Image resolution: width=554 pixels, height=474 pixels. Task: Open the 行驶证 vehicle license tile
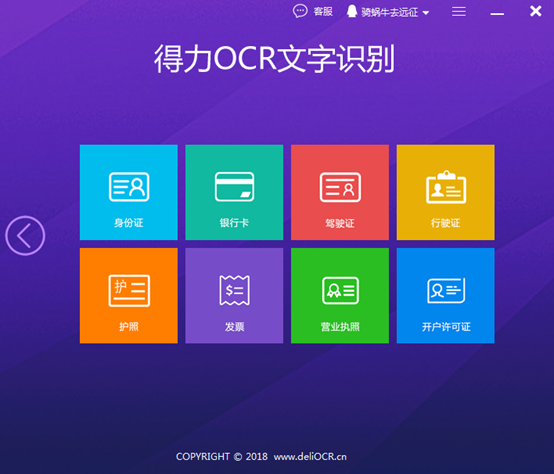point(446,192)
